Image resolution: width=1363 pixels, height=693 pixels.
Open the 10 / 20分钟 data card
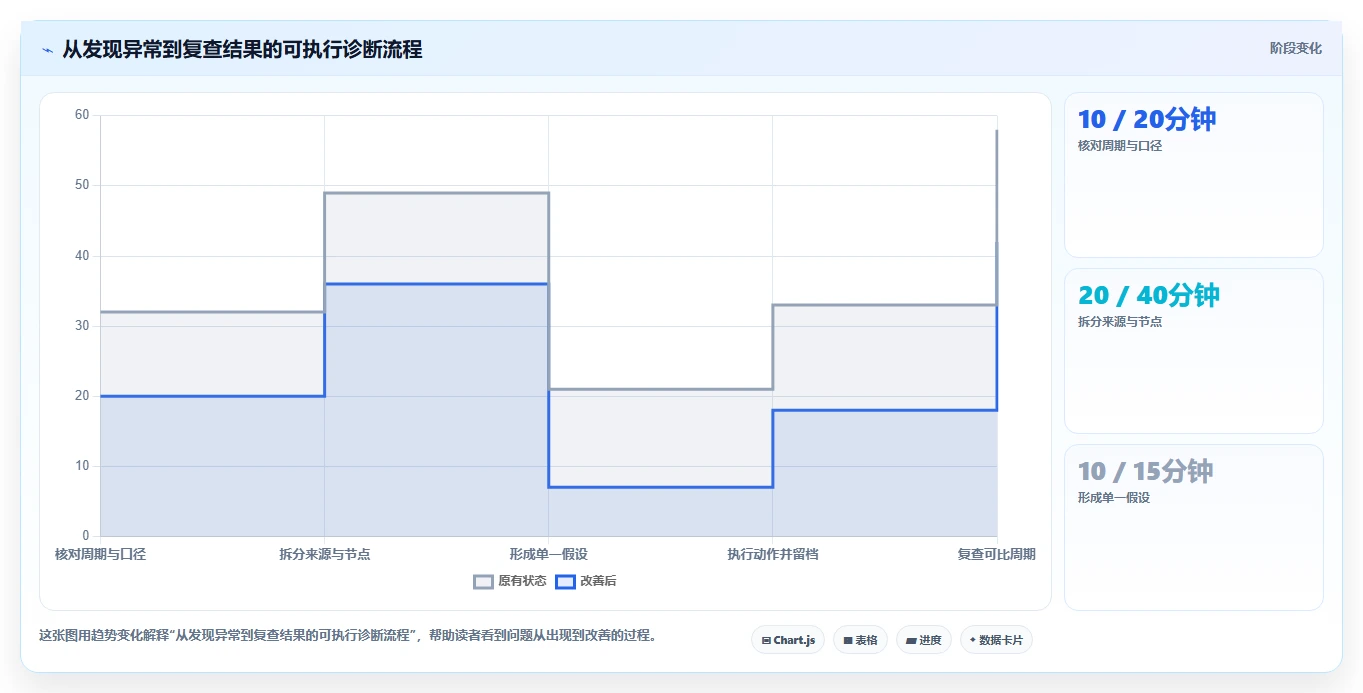(1194, 175)
